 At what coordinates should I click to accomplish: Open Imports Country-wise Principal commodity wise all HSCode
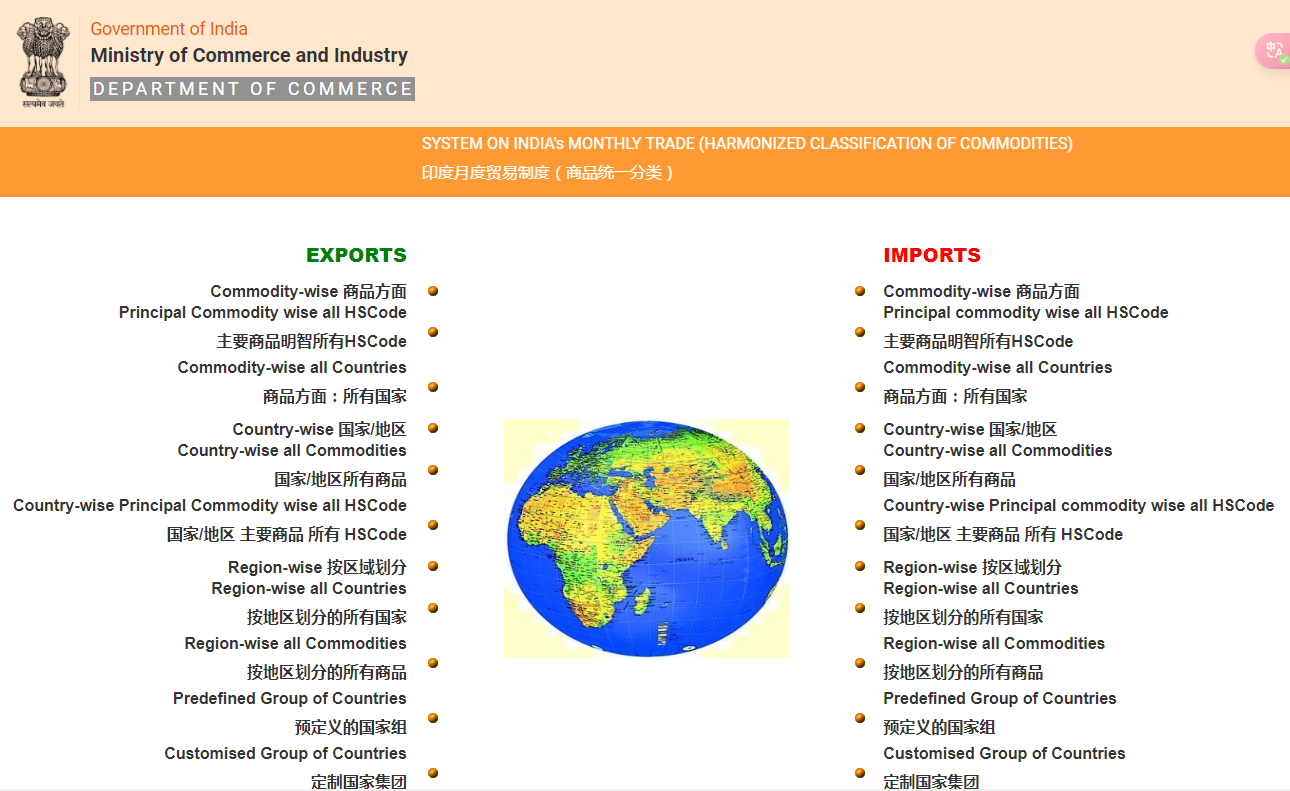pos(1079,506)
